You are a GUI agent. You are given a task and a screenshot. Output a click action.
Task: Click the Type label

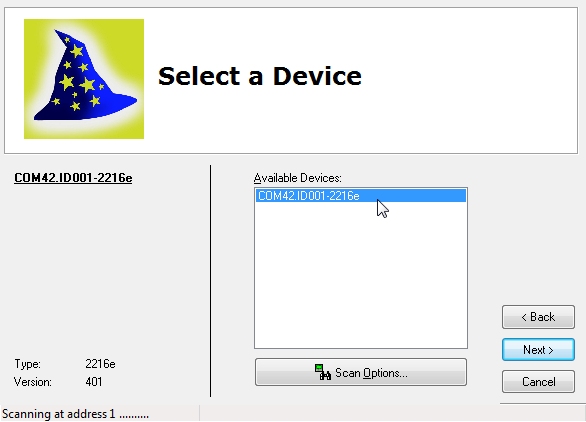[x=28, y=364]
